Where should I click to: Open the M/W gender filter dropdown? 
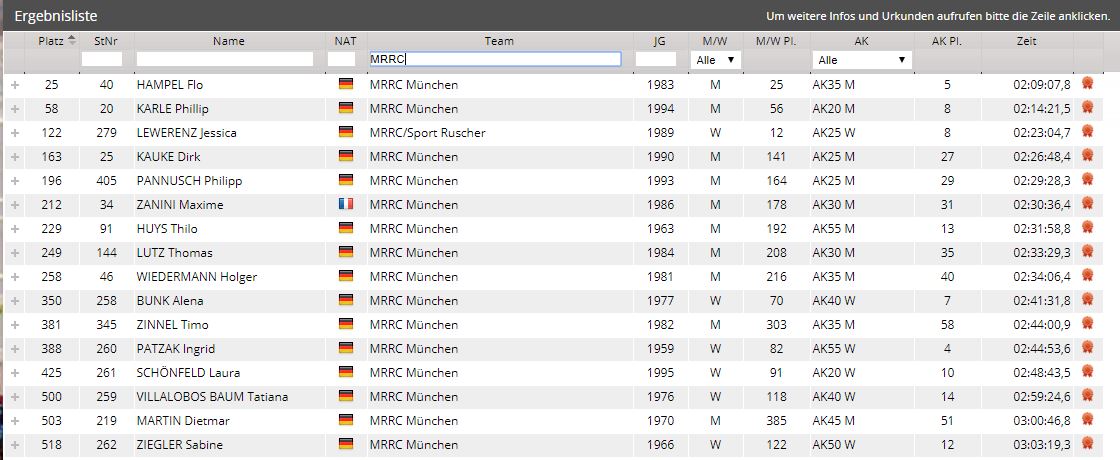(x=717, y=60)
